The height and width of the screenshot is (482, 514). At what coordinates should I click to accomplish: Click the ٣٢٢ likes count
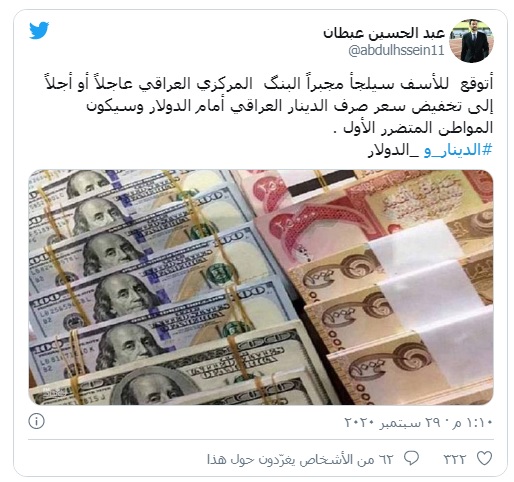coord(455,459)
